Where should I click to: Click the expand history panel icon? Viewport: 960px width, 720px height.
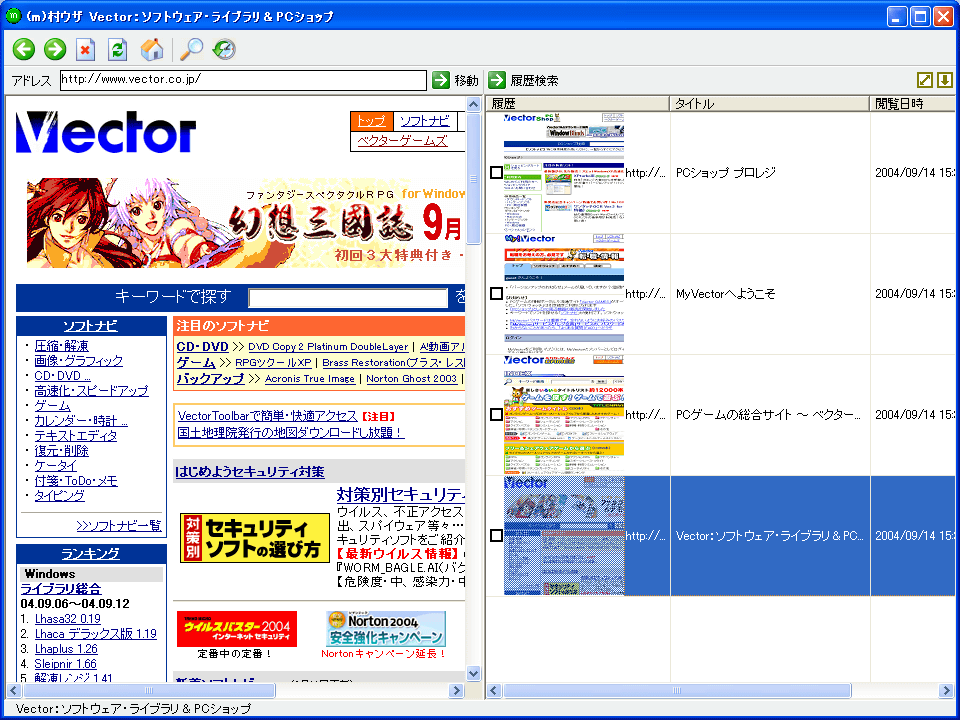[x=924, y=80]
